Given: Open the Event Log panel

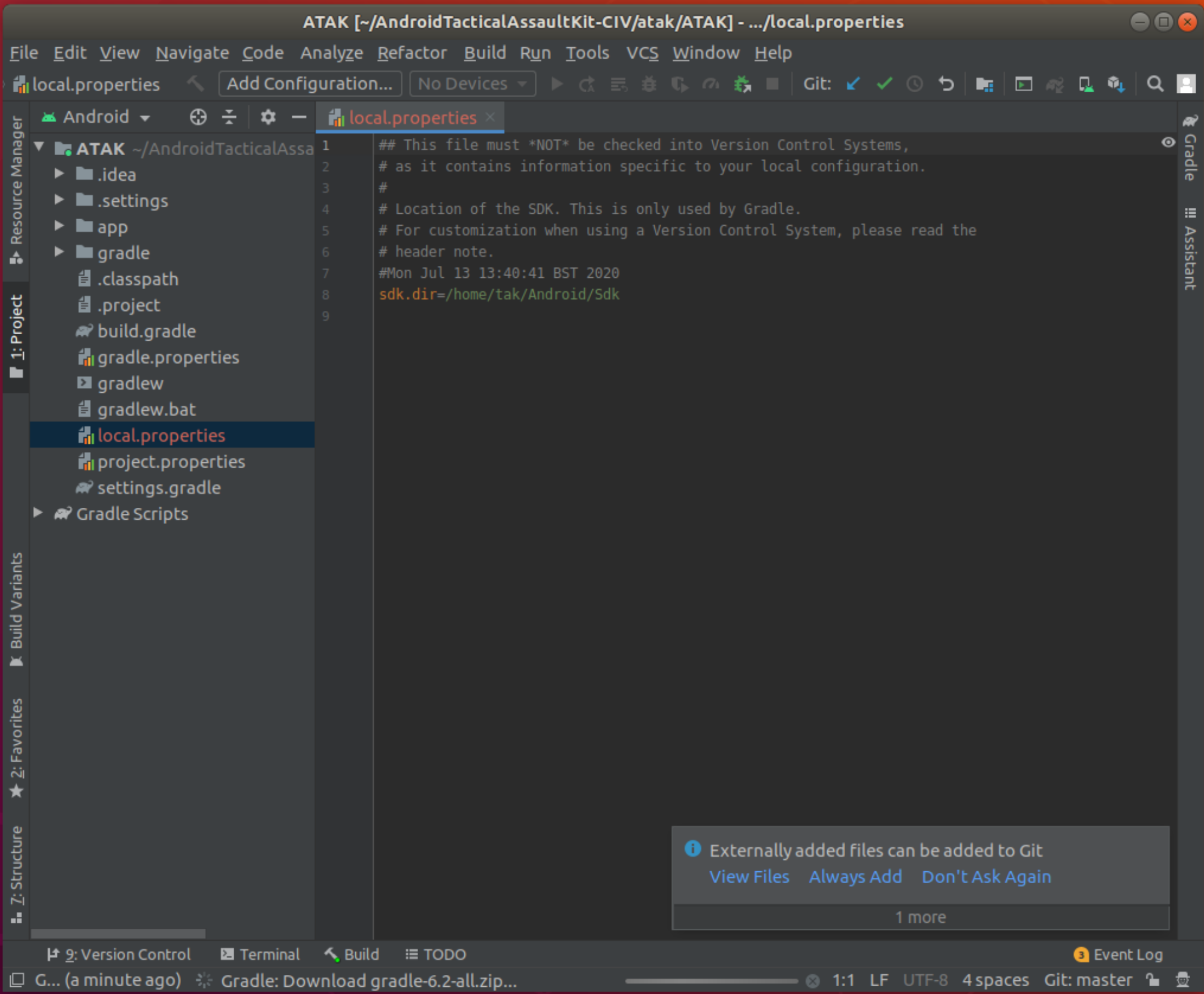Looking at the screenshot, I should (x=1118, y=954).
